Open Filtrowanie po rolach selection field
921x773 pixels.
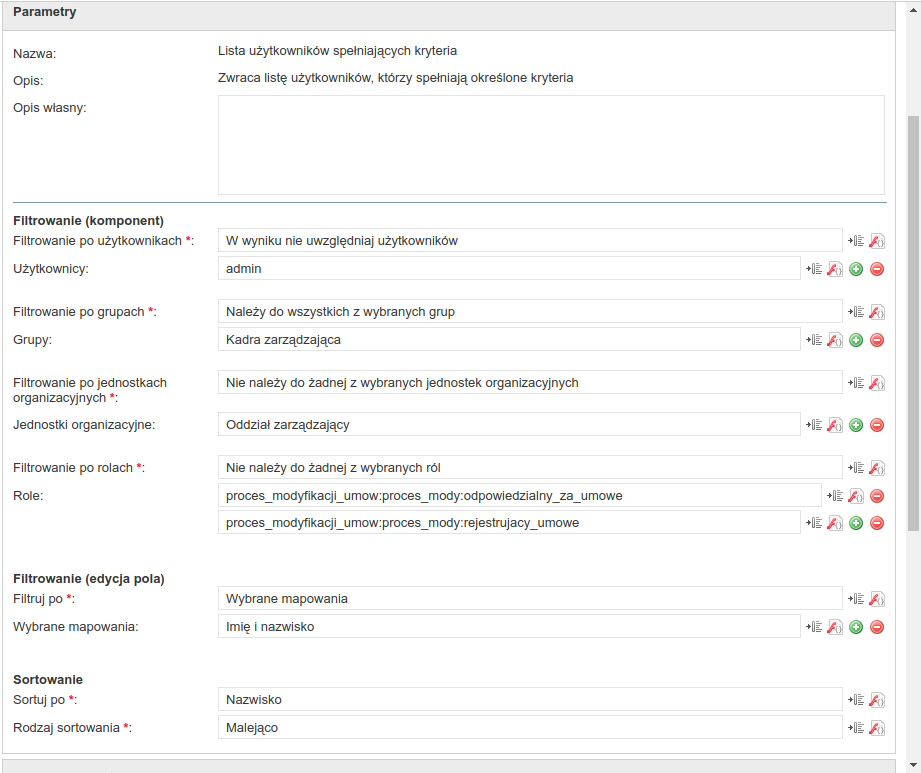[530, 468]
